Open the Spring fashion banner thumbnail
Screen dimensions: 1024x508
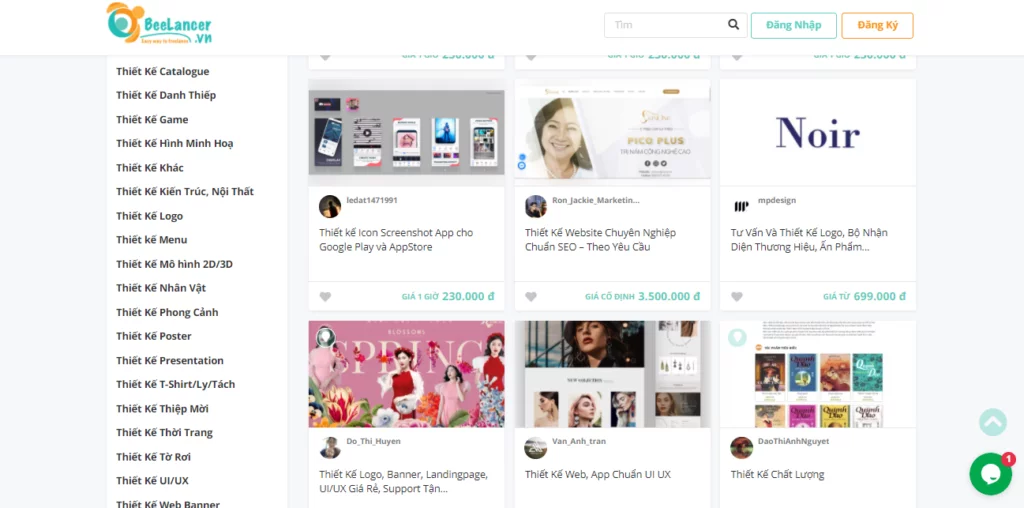406,374
